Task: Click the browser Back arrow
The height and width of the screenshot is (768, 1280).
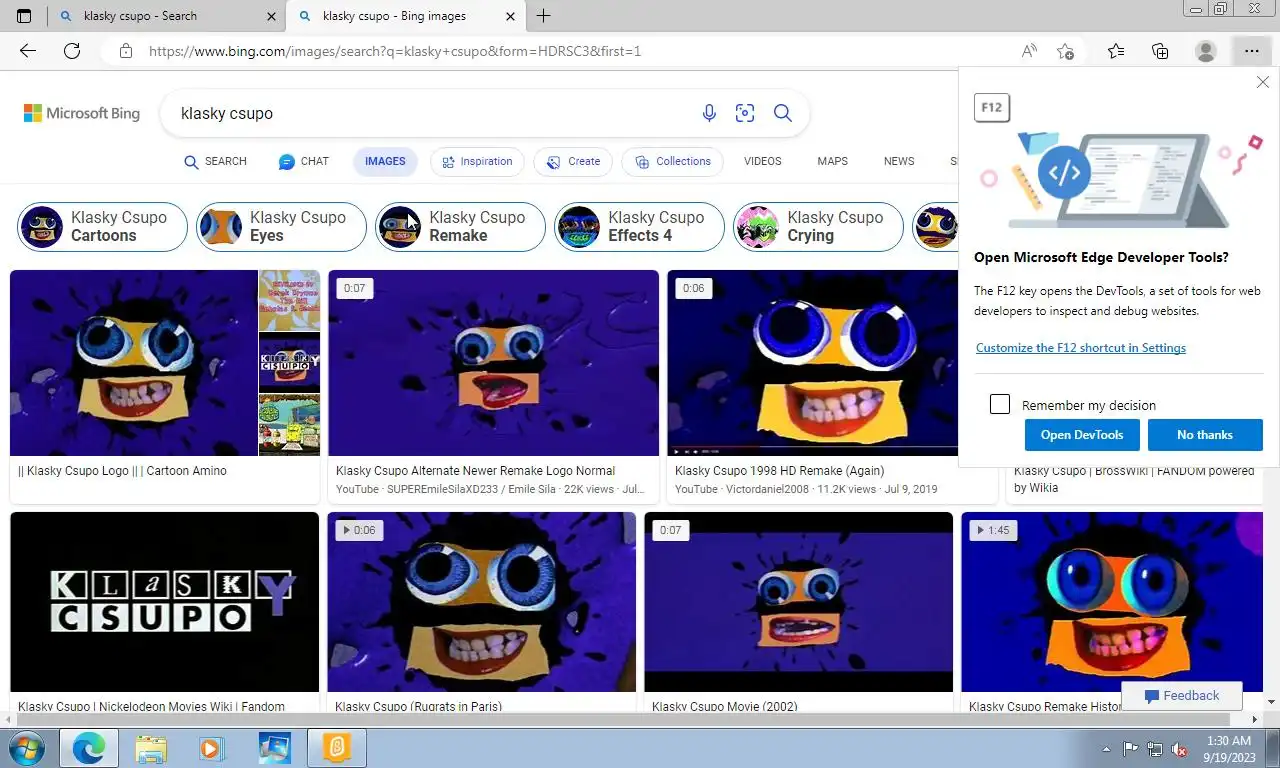Action: (28, 51)
